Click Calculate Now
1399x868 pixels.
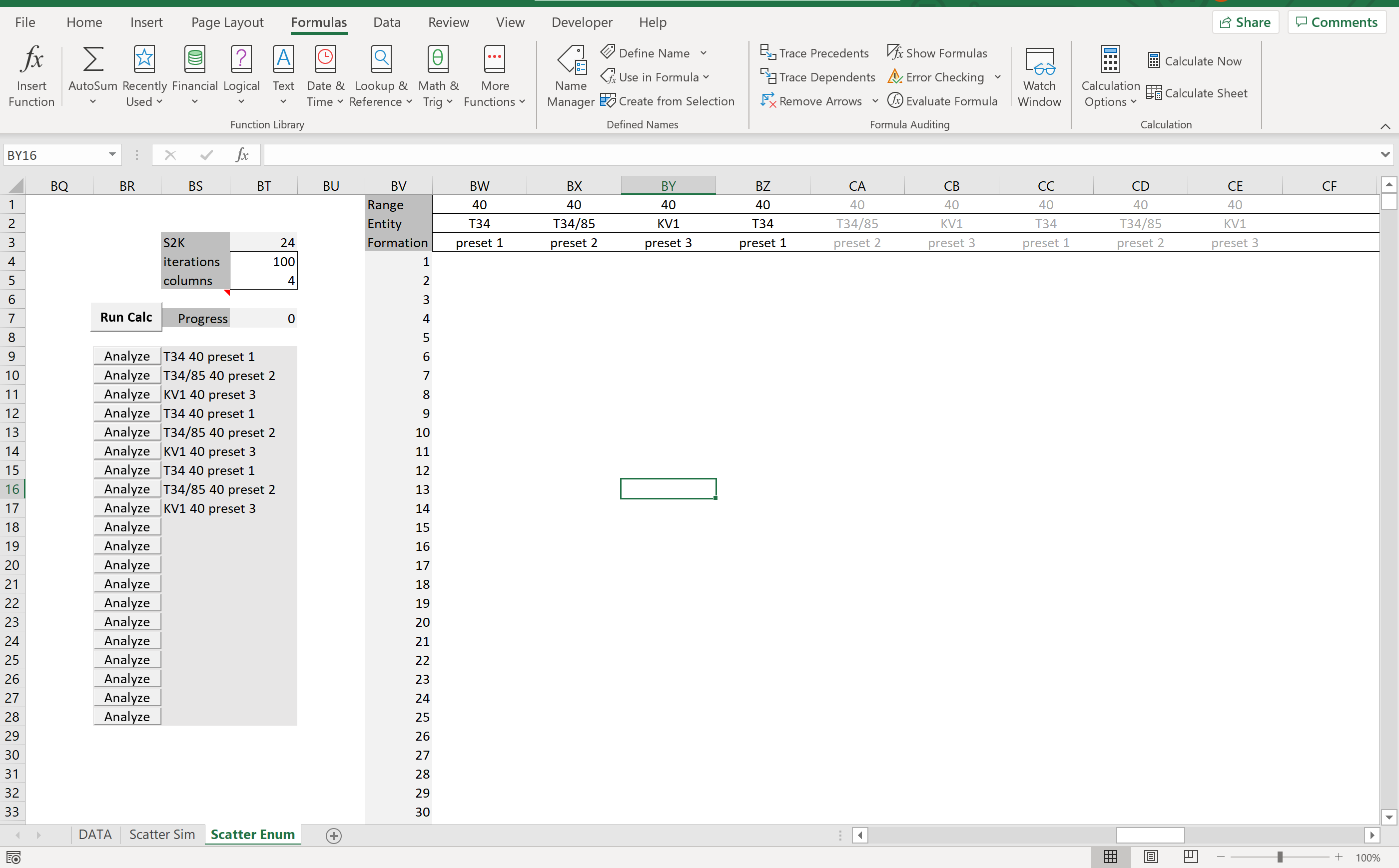[1195, 61]
